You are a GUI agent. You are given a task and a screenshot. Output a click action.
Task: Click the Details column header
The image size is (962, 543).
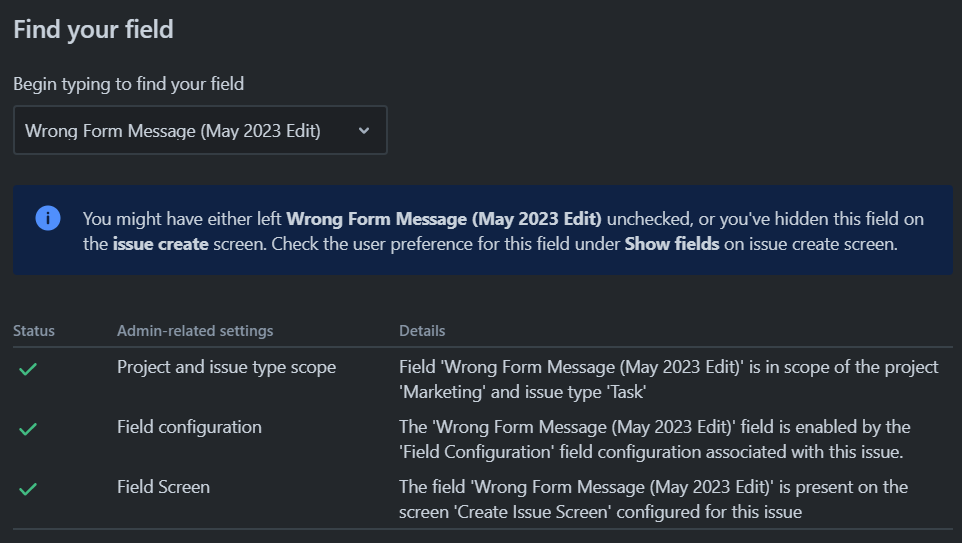(422, 331)
